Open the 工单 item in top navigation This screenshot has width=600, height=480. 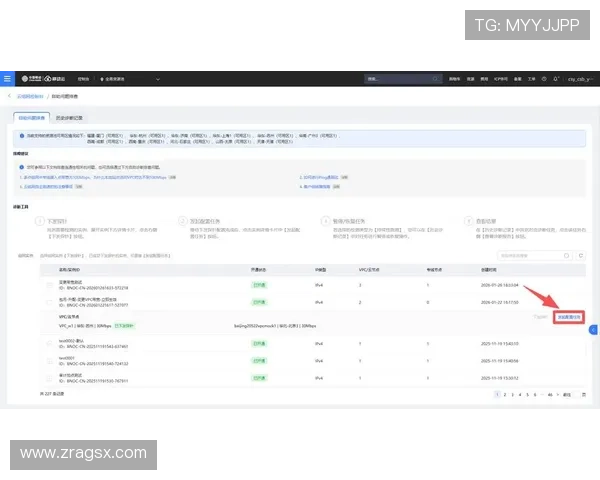[x=532, y=79]
